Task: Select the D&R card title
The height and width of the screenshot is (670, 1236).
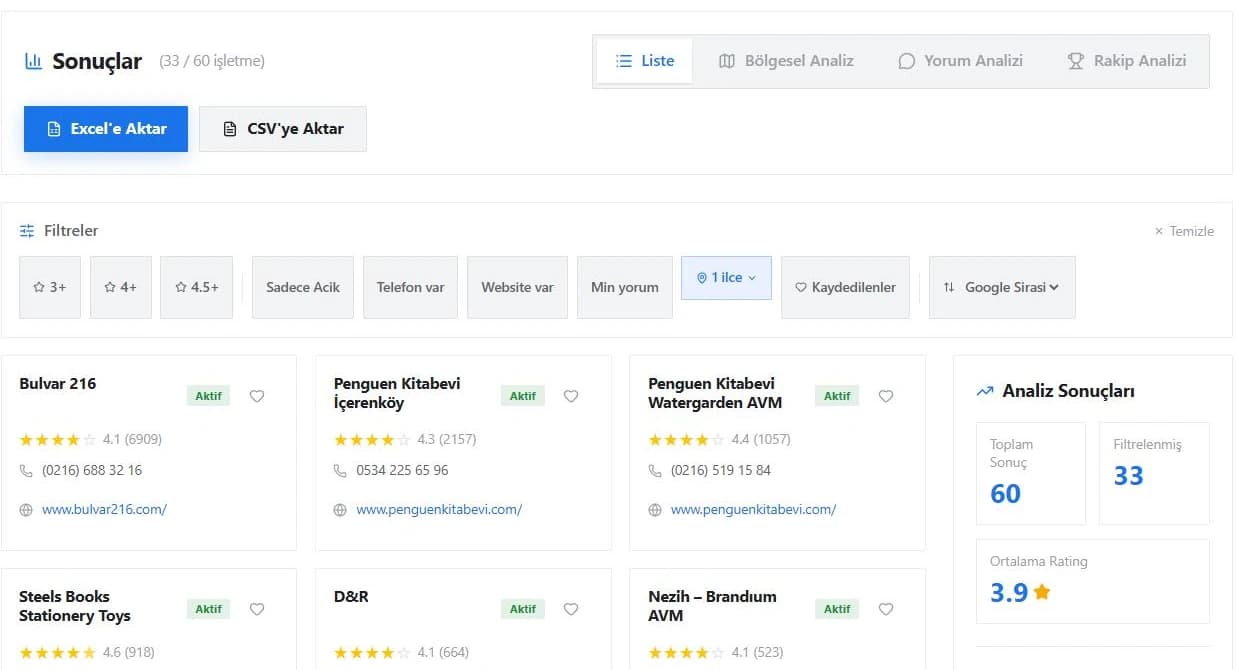Action: click(x=351, y=597)
